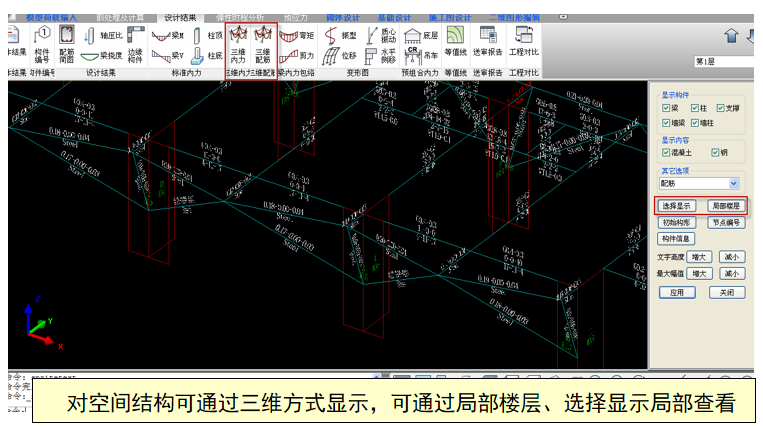Expand the 配筋 options dropdown
The image size is (763, 427).
click(734, 183)
